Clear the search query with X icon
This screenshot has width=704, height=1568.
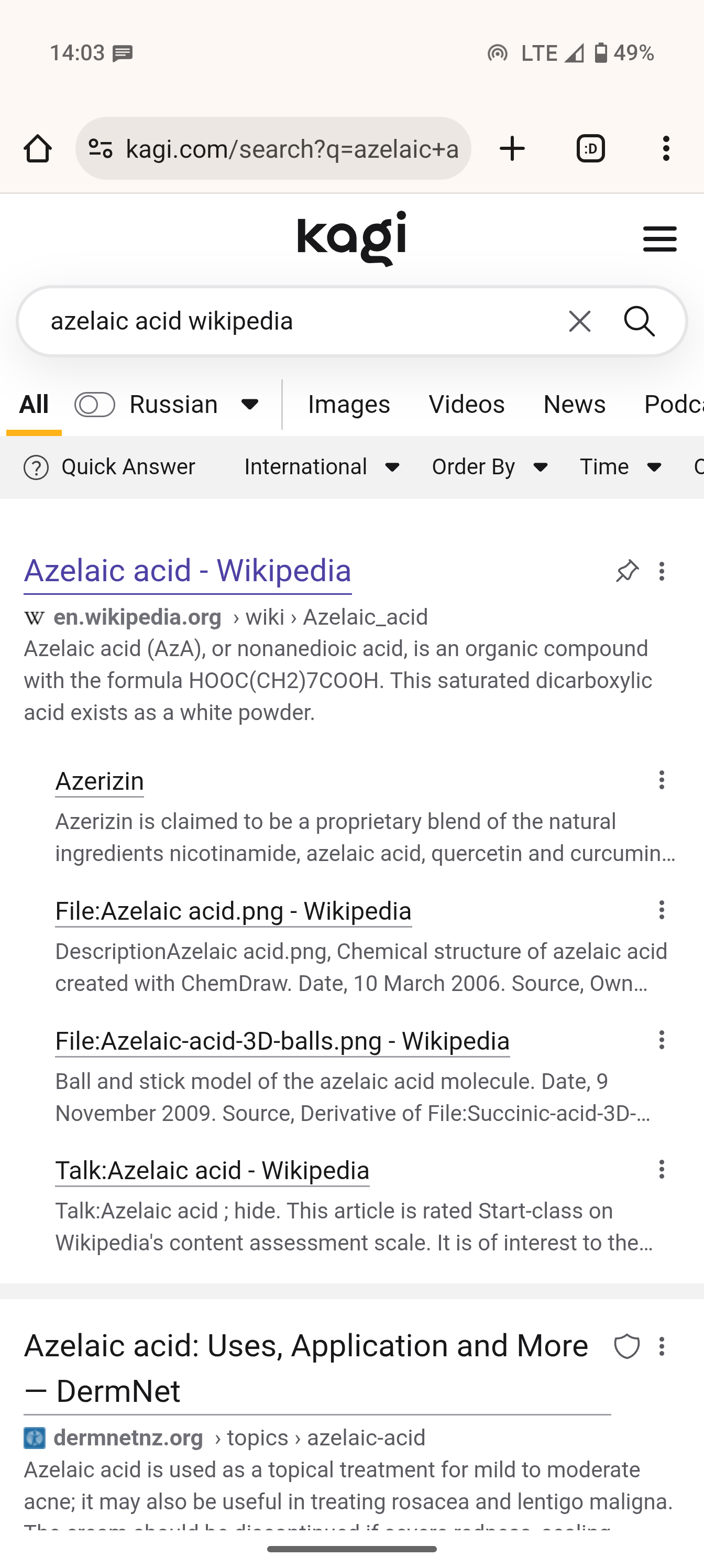[x=579, y=321]
